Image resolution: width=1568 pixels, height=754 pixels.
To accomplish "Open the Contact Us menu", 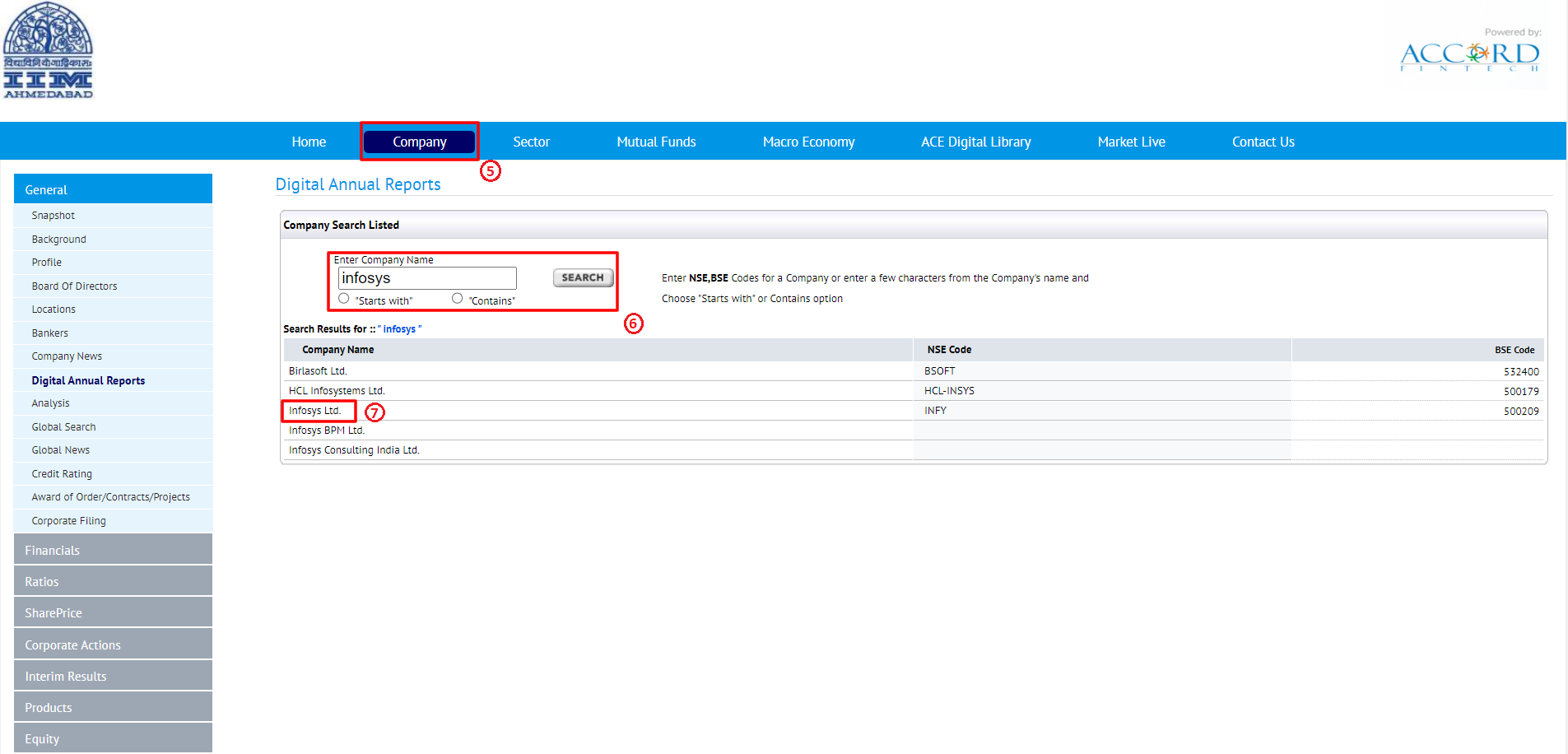I will (x=1263, y=142).
